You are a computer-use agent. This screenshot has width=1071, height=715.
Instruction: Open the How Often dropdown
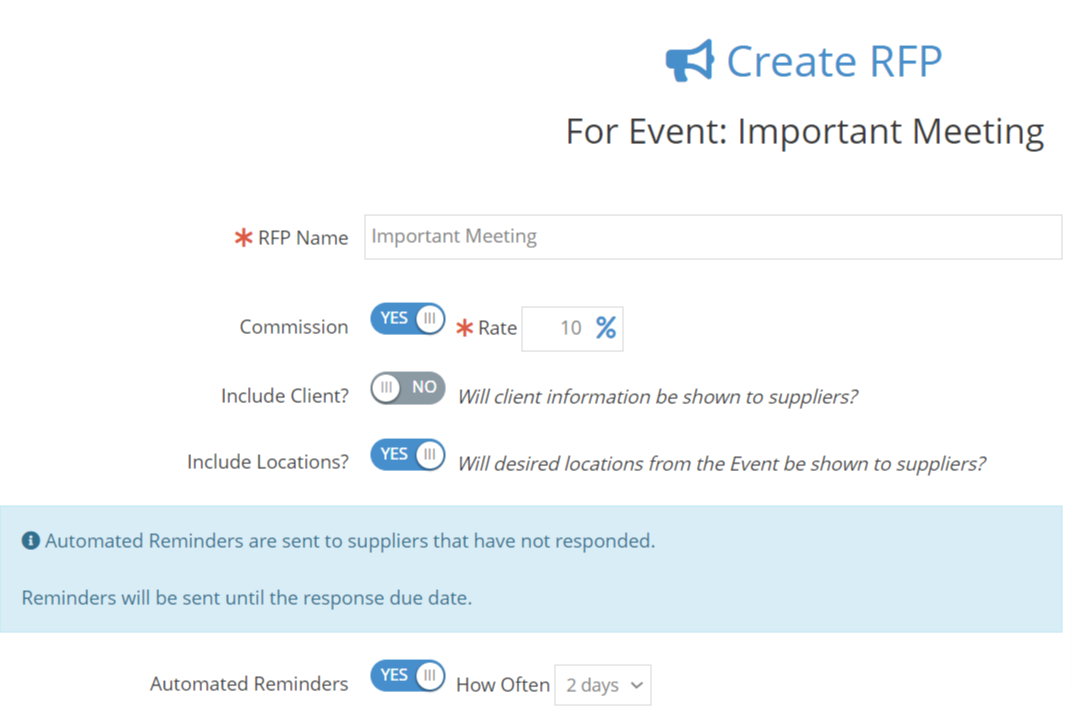click(x=602, y=685)
